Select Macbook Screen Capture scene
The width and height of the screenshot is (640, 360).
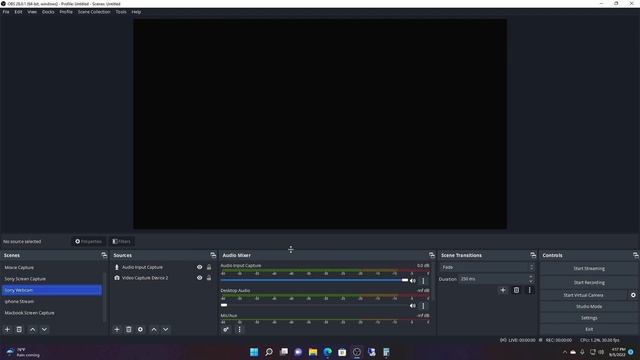[52, 313]
